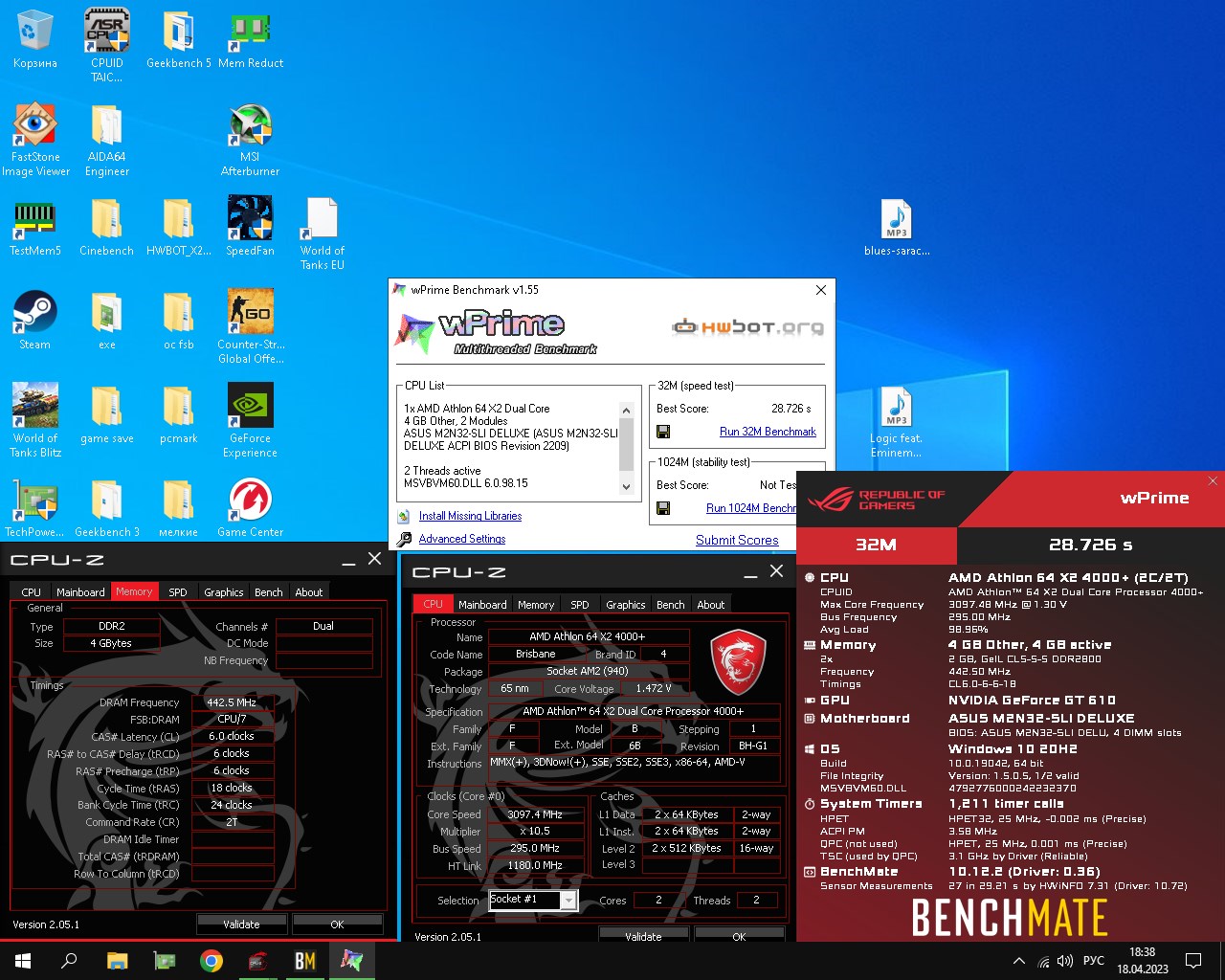This screenshot has width=1225, height=980.
Task: Open File Explorer from the taskbar
Action: (118, 961)
